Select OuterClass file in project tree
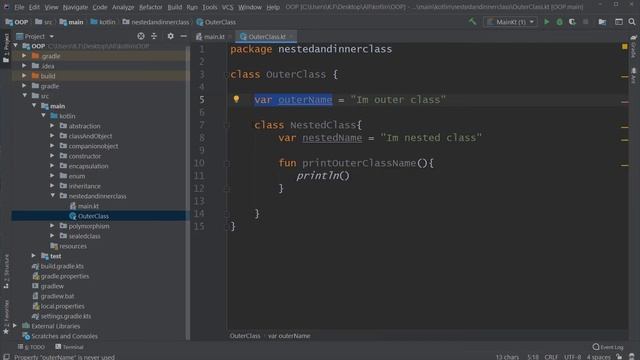This screenshot has height=360, width=640. tap(93, 216)
